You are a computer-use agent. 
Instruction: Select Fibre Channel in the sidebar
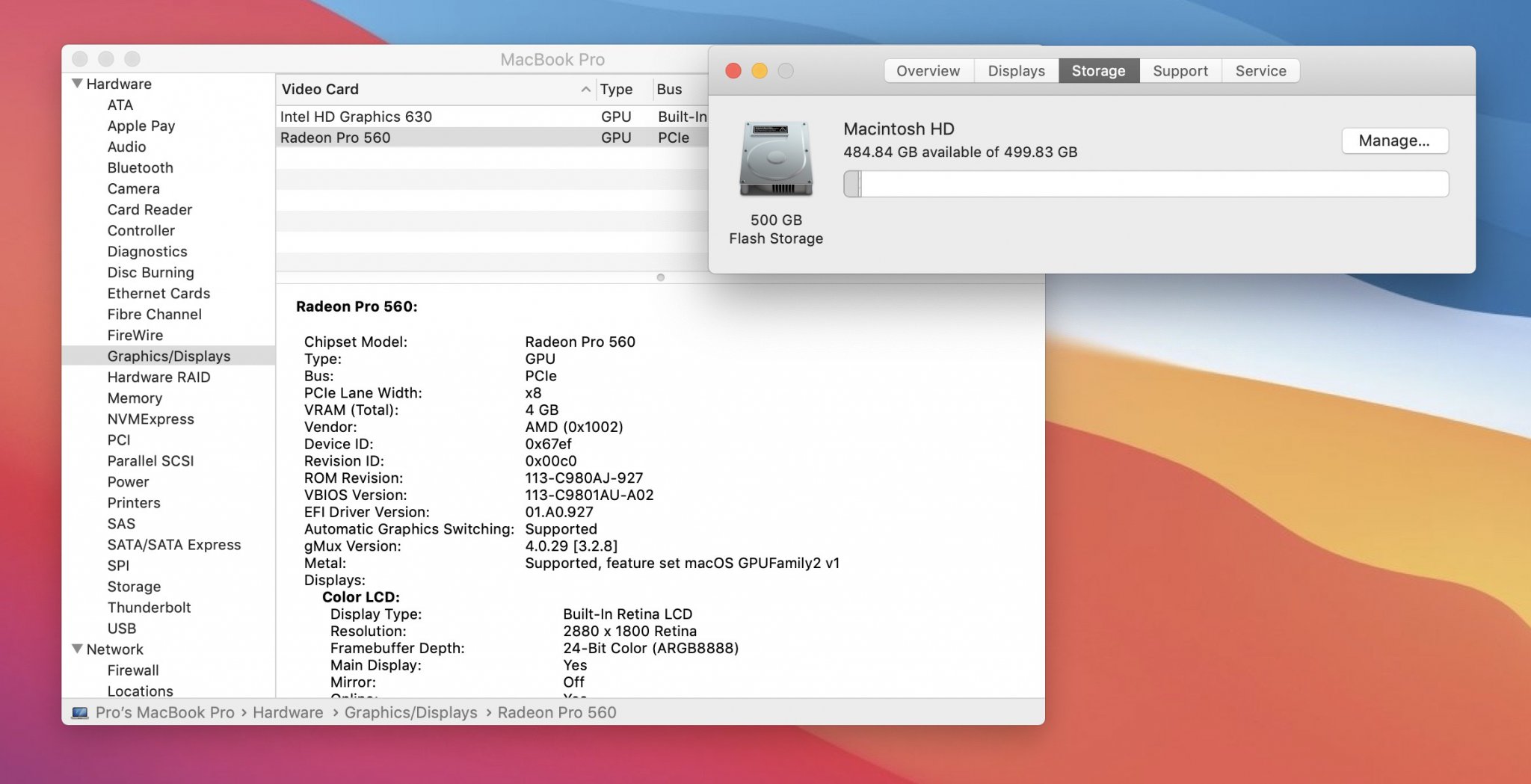154,314
